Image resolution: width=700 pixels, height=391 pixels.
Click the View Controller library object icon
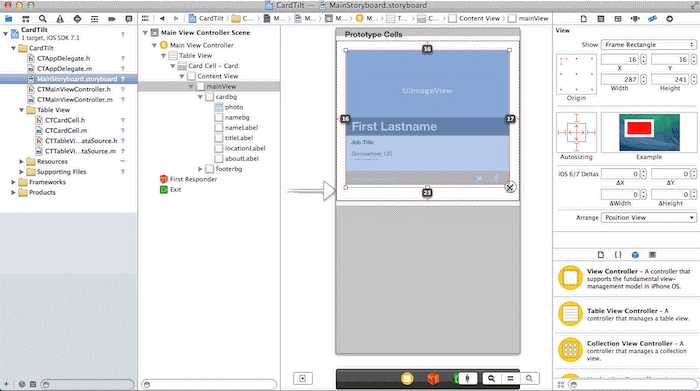[x=570, y=278]
